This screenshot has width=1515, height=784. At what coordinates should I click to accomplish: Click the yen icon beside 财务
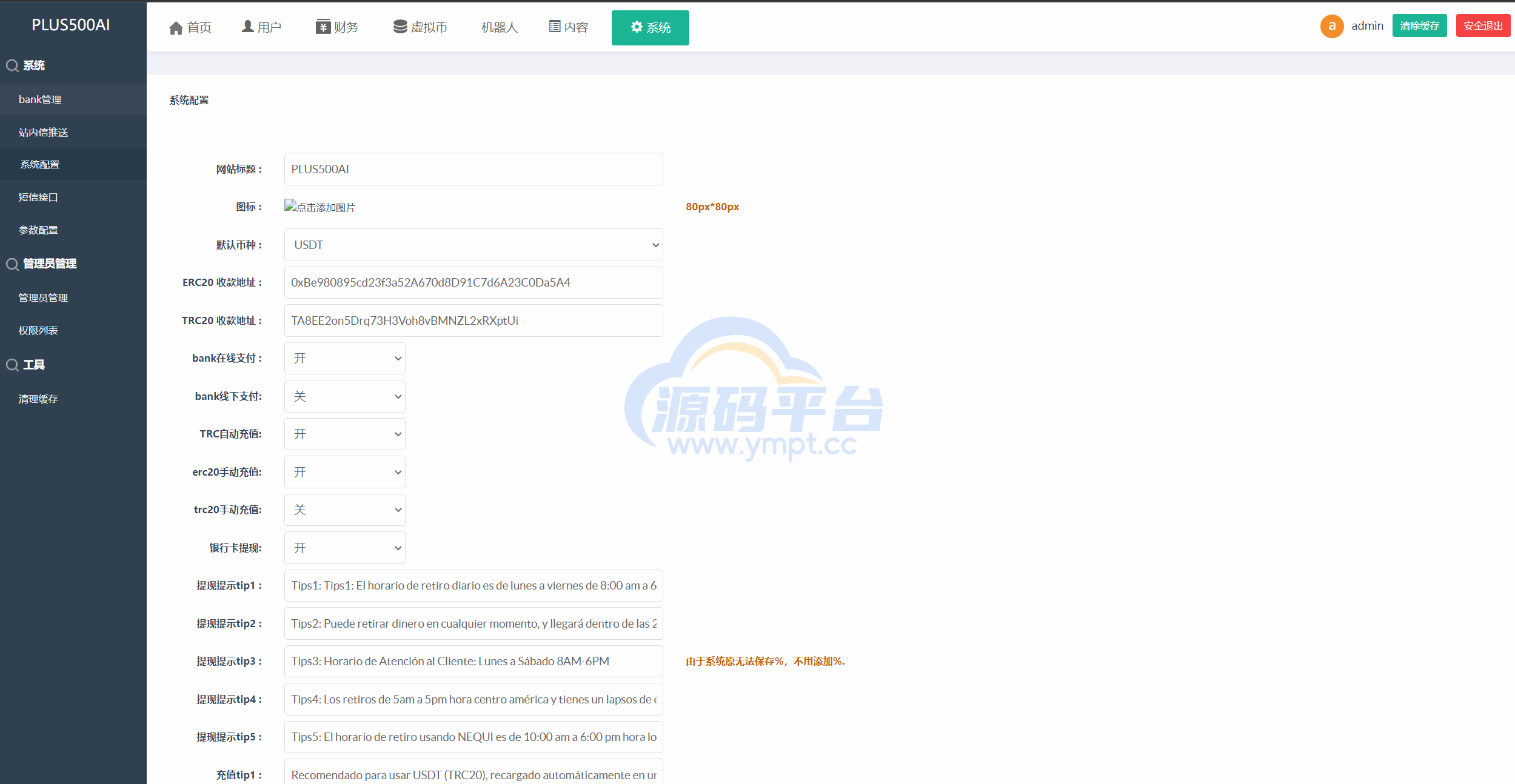(x=323, y=27)
